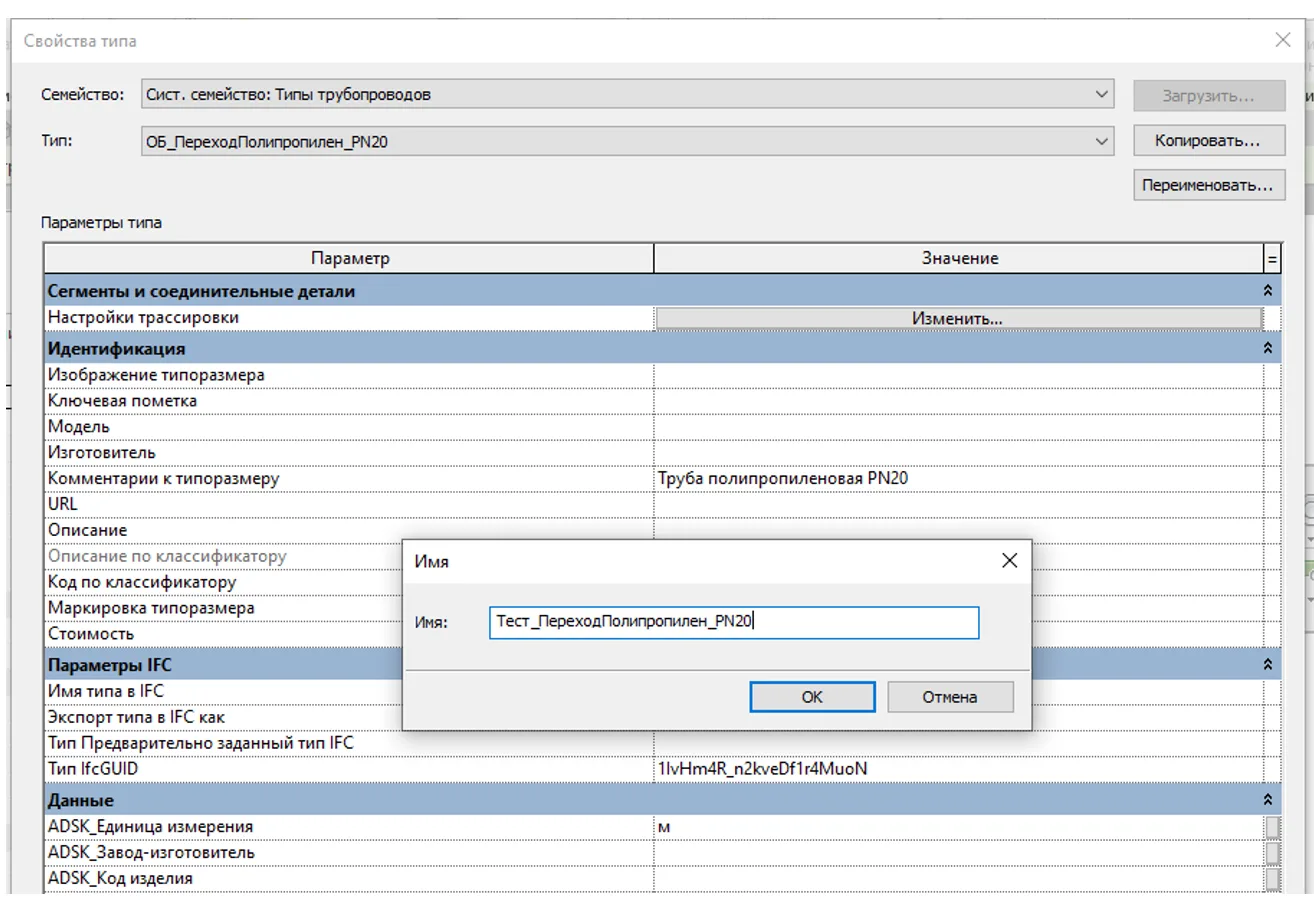Select the Комментарии к типоразмеру value cell

click(957, 478)
